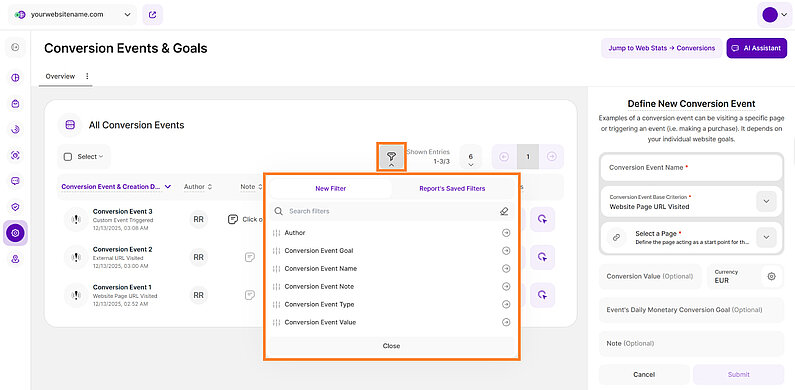Click the Note optional field
795x390 pixels.
(692, 343)
